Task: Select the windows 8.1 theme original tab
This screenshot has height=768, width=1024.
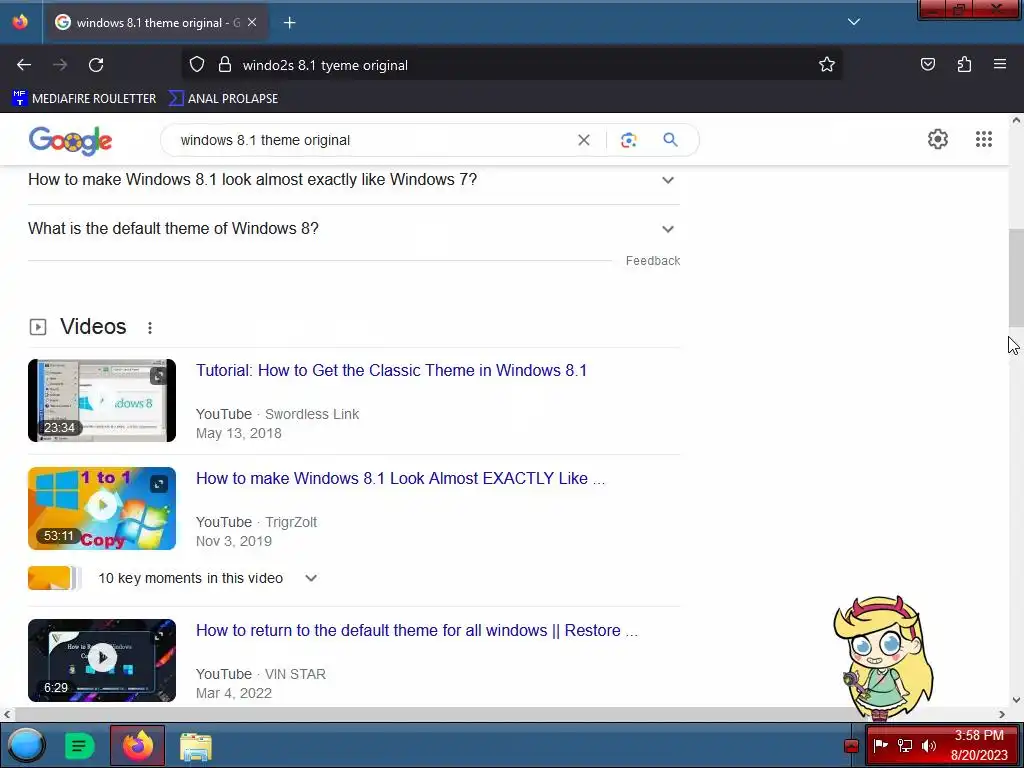Action: [155, 23]
